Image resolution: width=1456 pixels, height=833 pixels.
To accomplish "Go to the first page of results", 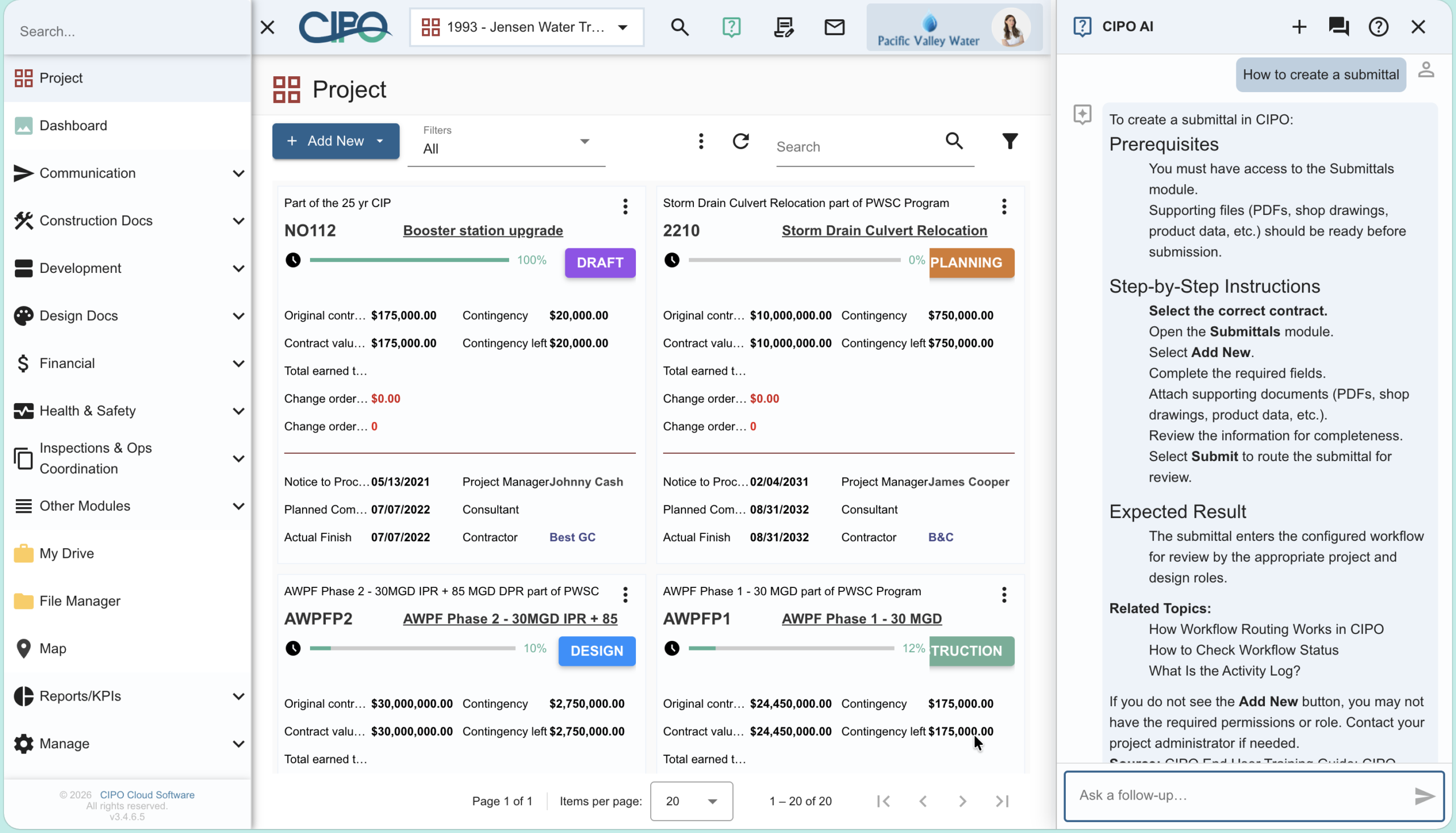I will click(883, 802).
